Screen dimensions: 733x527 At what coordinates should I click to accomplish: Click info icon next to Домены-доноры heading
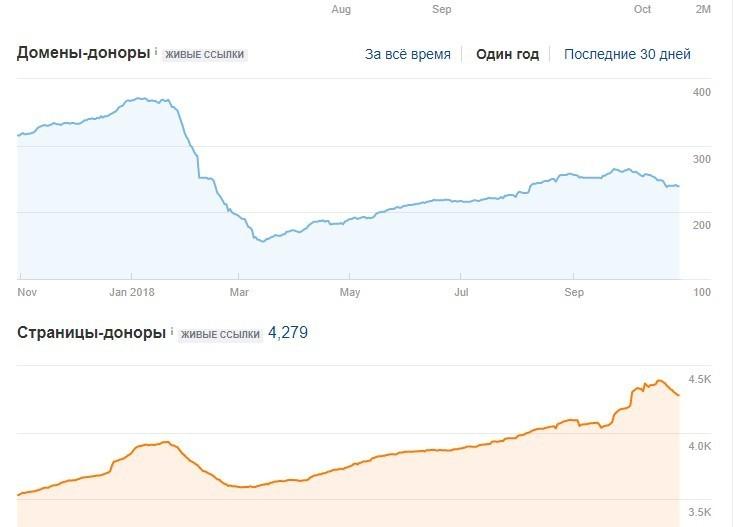[156, 49]
